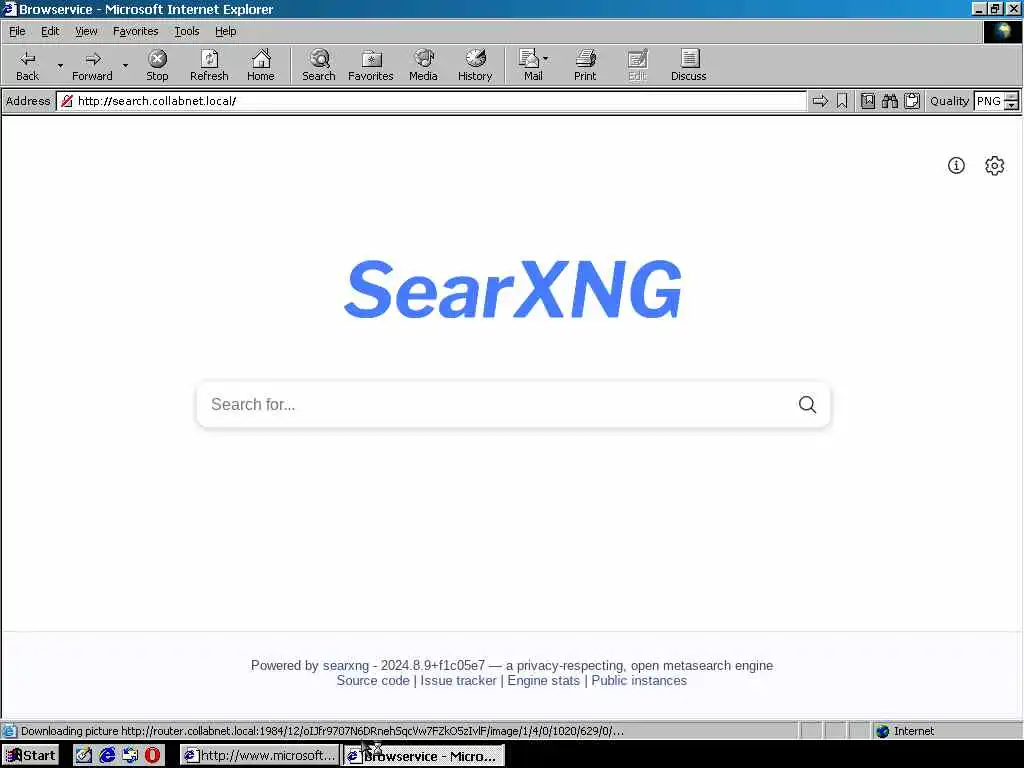Switch to the http://www.microsoft... taskbar window
Screen dimensions: 1024x768
pos(260,756)
